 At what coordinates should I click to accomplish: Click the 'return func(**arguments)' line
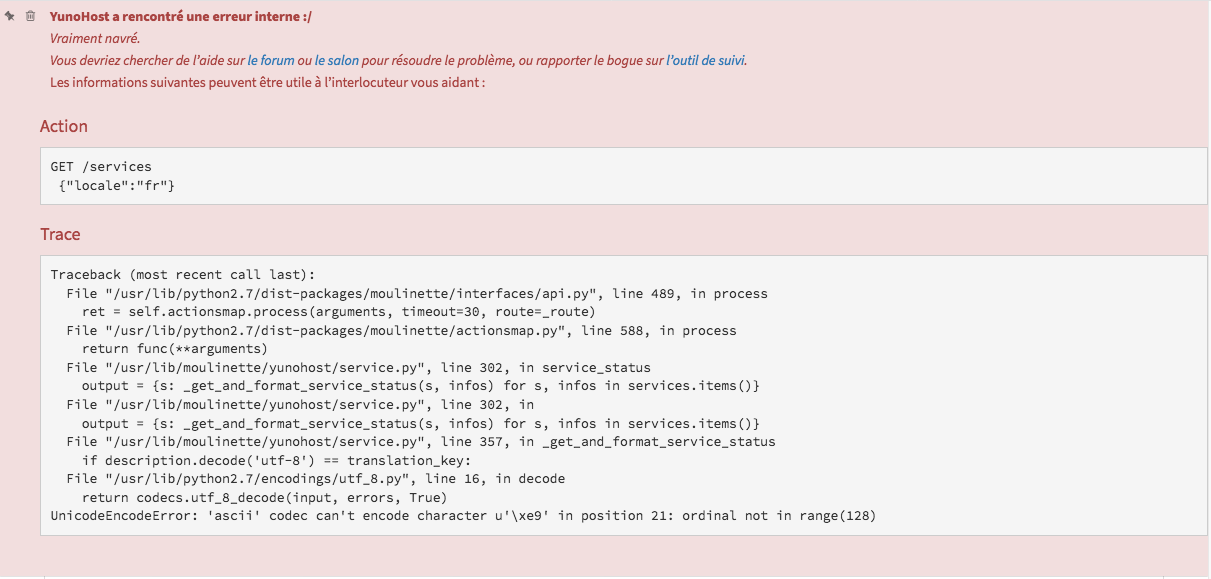(175, 349)
